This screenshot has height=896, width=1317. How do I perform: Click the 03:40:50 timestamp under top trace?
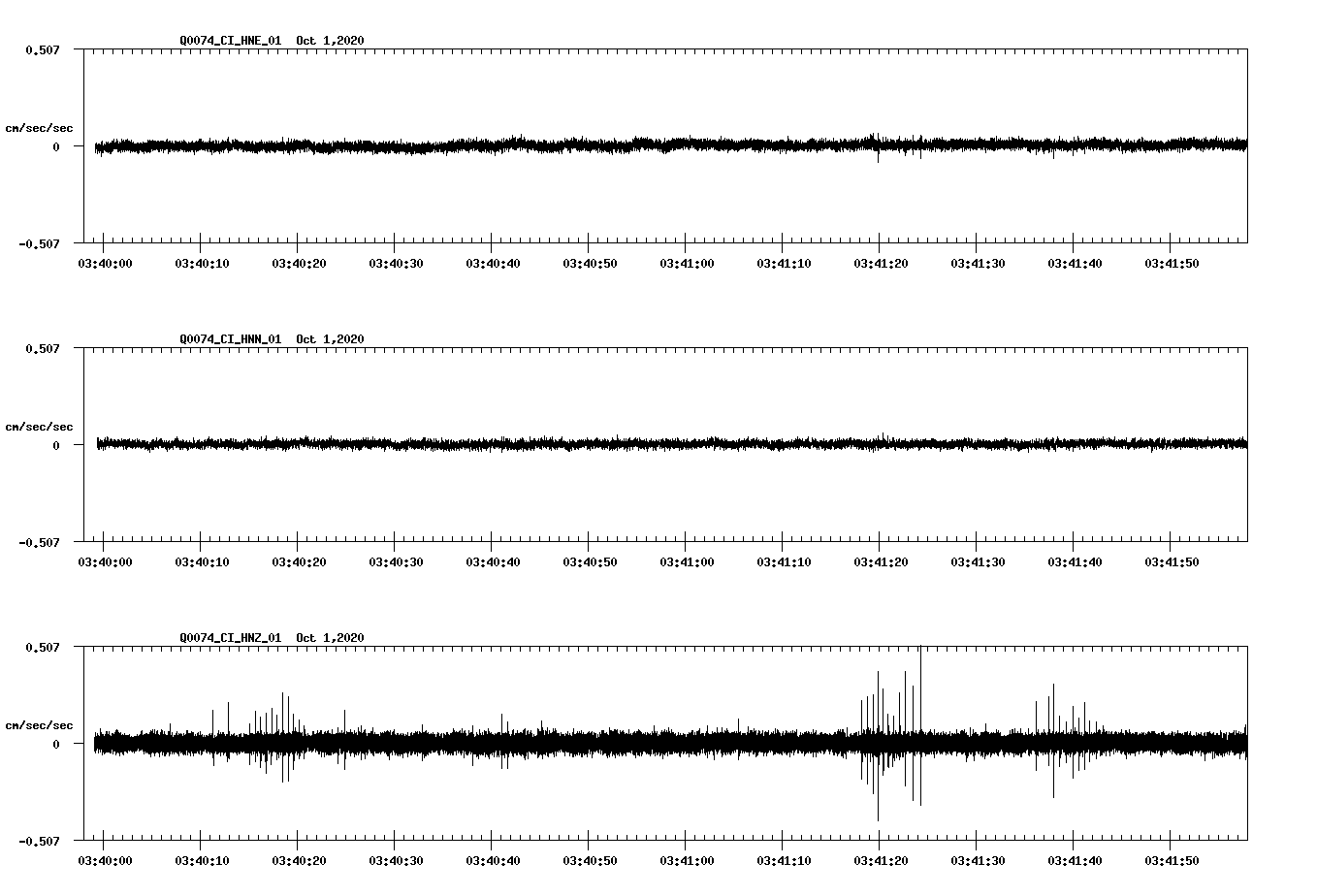(592, 262)
